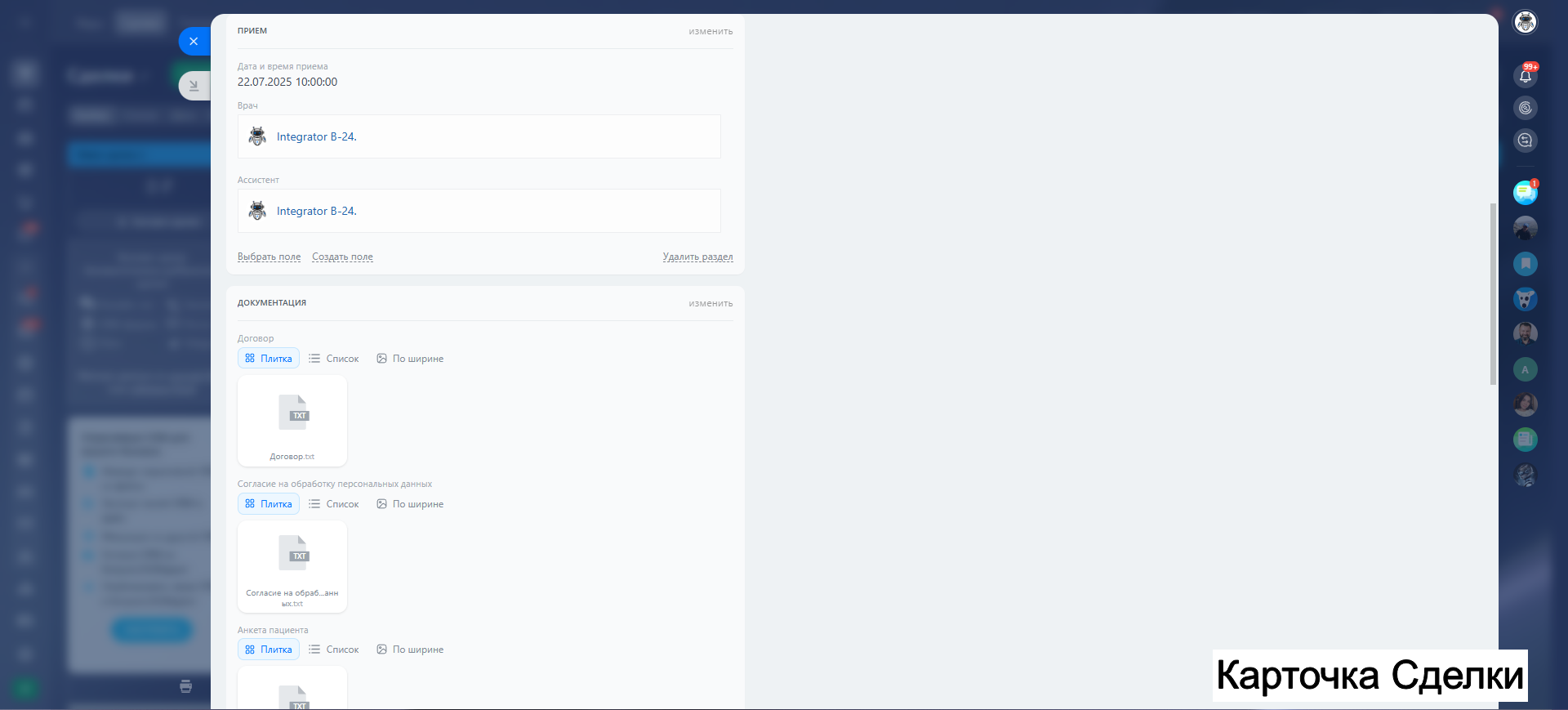Open the dark robot avatar at sidebar bottom
Screen dimensions: 1568x710
[1525, 475]
